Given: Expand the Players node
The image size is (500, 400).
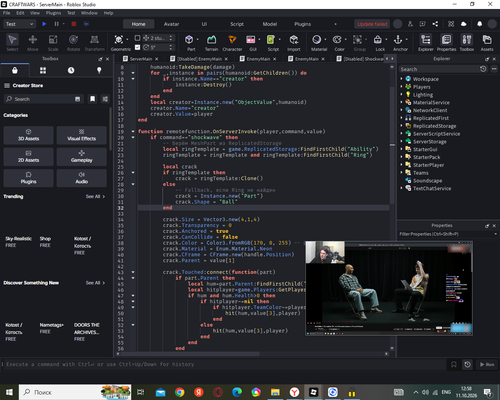Looking at the screenshot, I should 401,87.
